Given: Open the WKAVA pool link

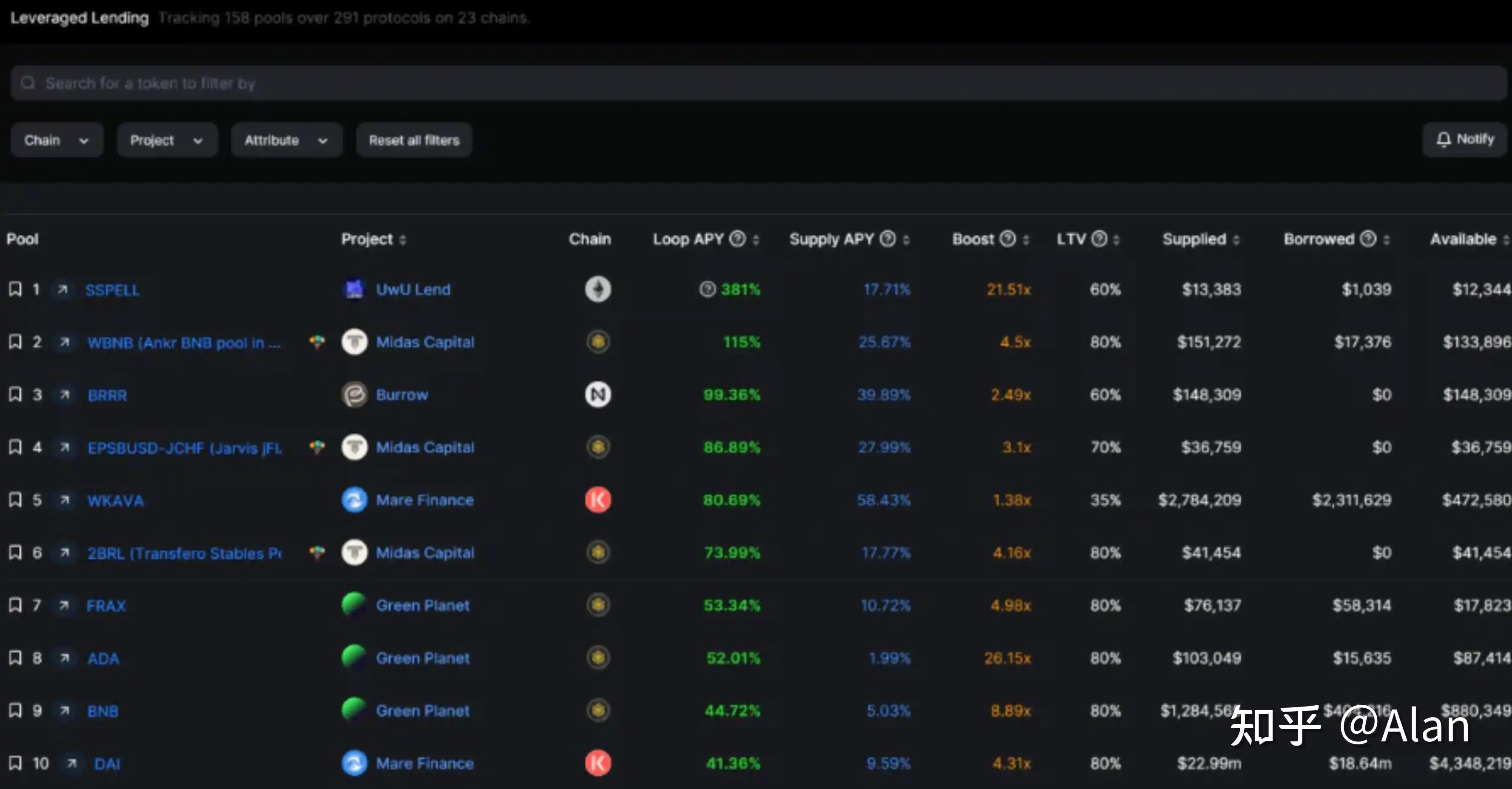Looking at the screenshot, I should 116,500.
